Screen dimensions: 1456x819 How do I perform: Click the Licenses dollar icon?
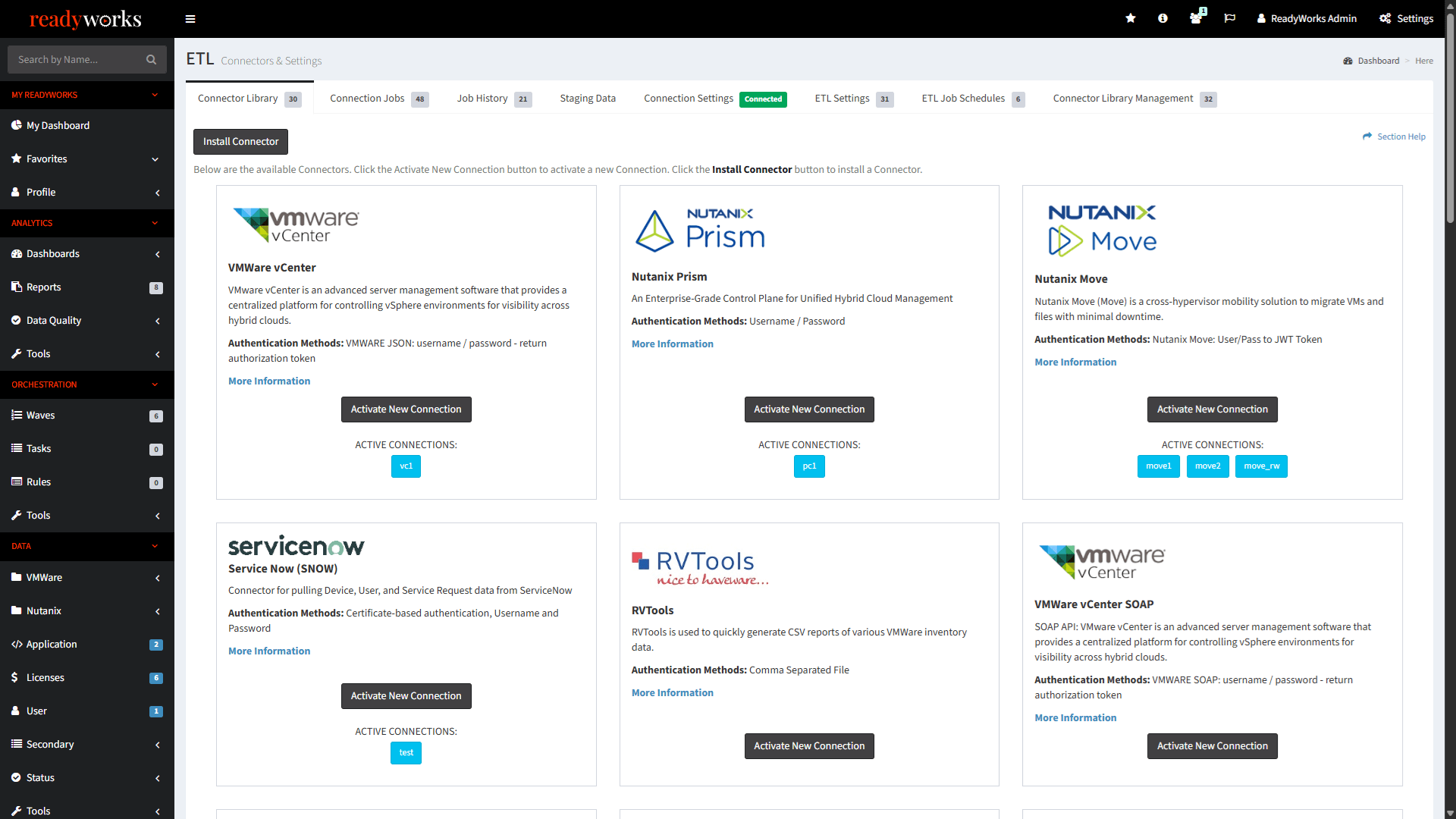[14, 677]
